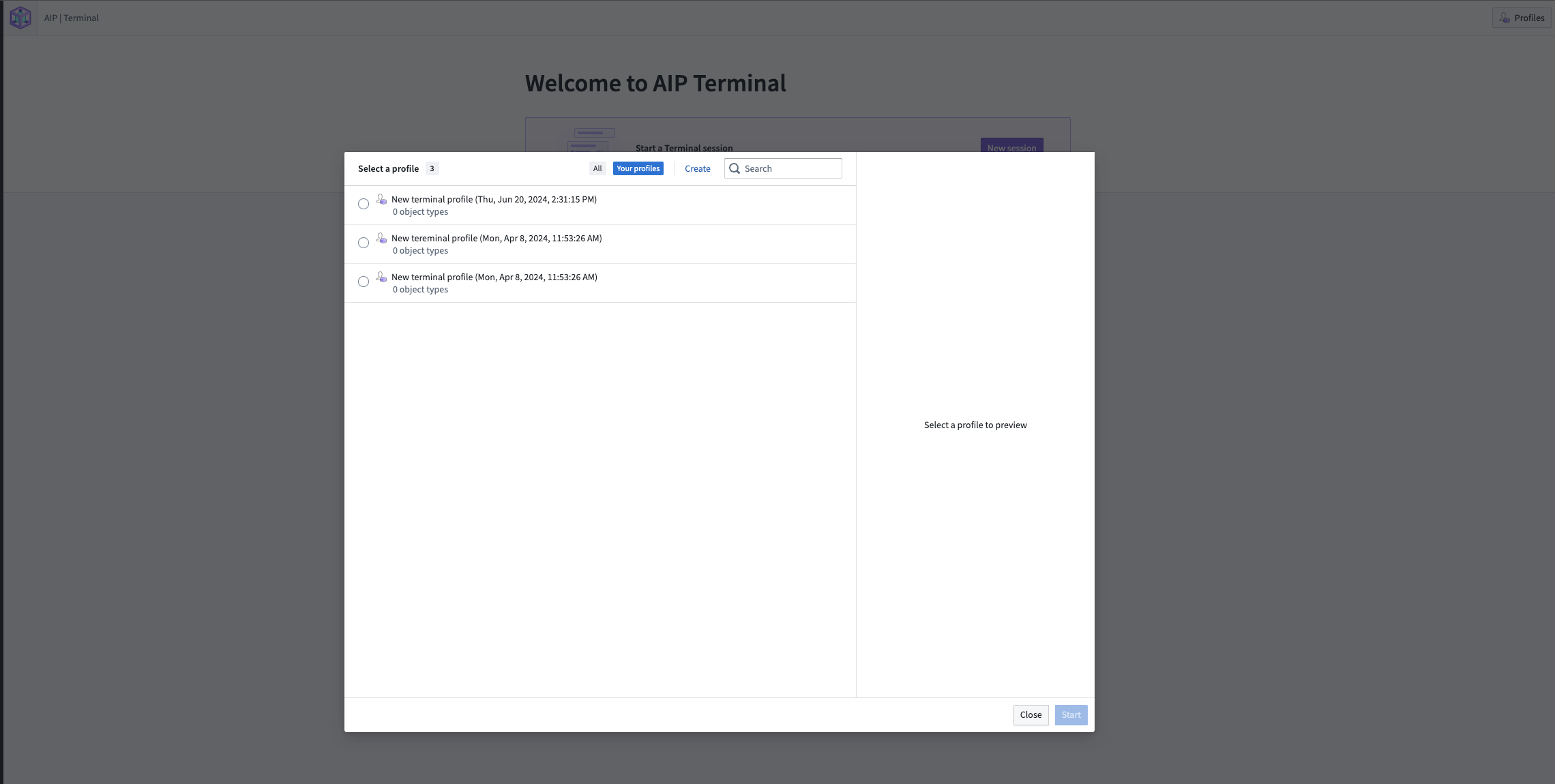1555x784 pixels.
Task: Click the Start button to launch session
Action: coord(1071,715)
